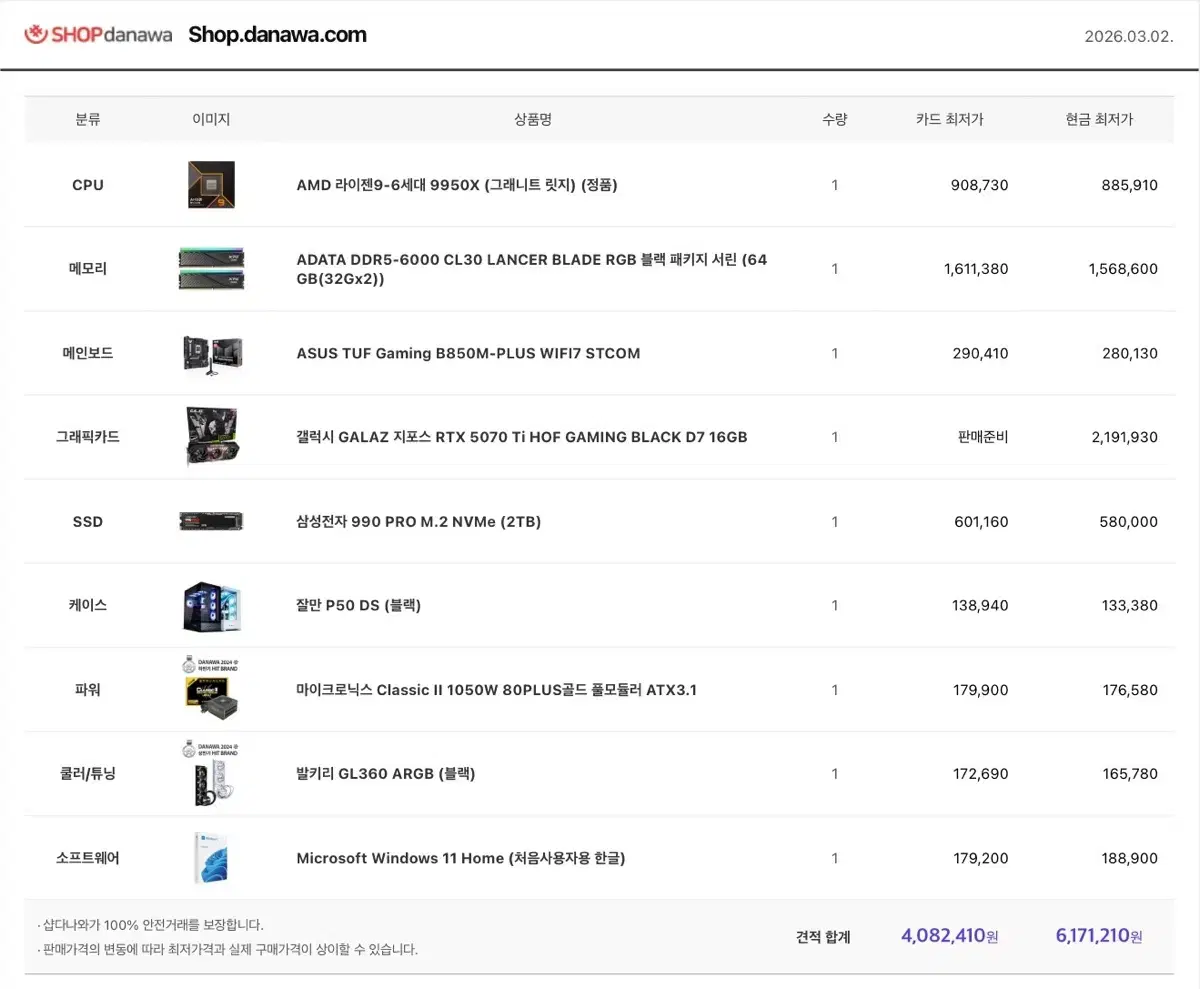Click SSD cash price 580,000
The image size is (1200, 989).
[x=1128, y=522]
